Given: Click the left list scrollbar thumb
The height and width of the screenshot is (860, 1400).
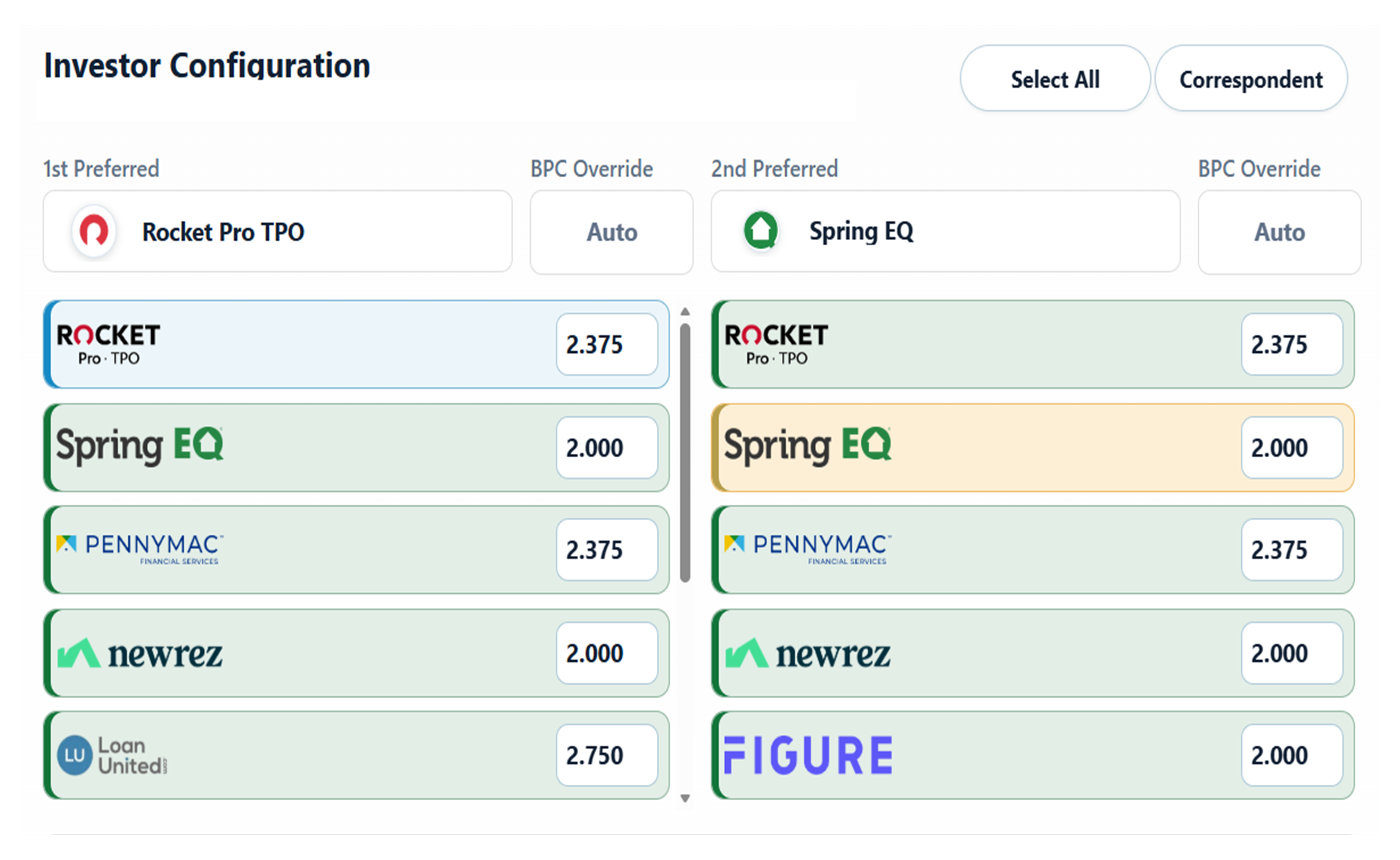Looking at the screenshot, I should point(685,452).
